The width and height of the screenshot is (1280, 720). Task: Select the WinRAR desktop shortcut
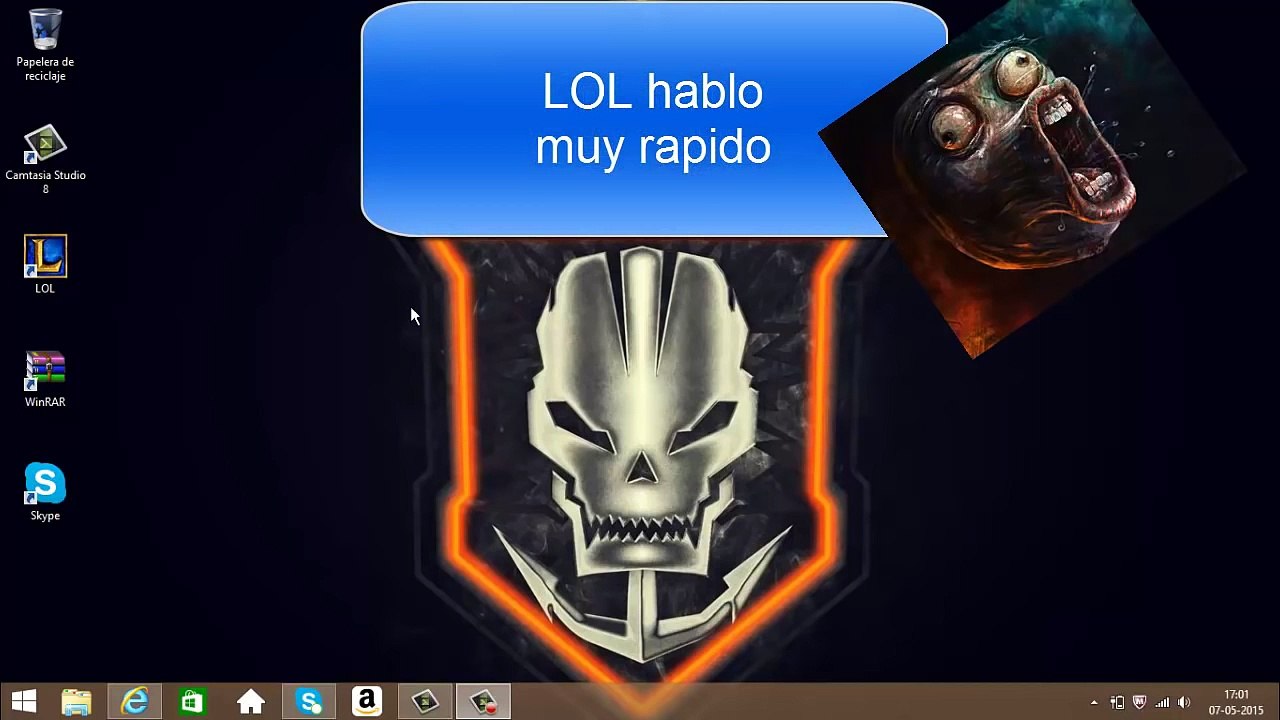point(45,379)
